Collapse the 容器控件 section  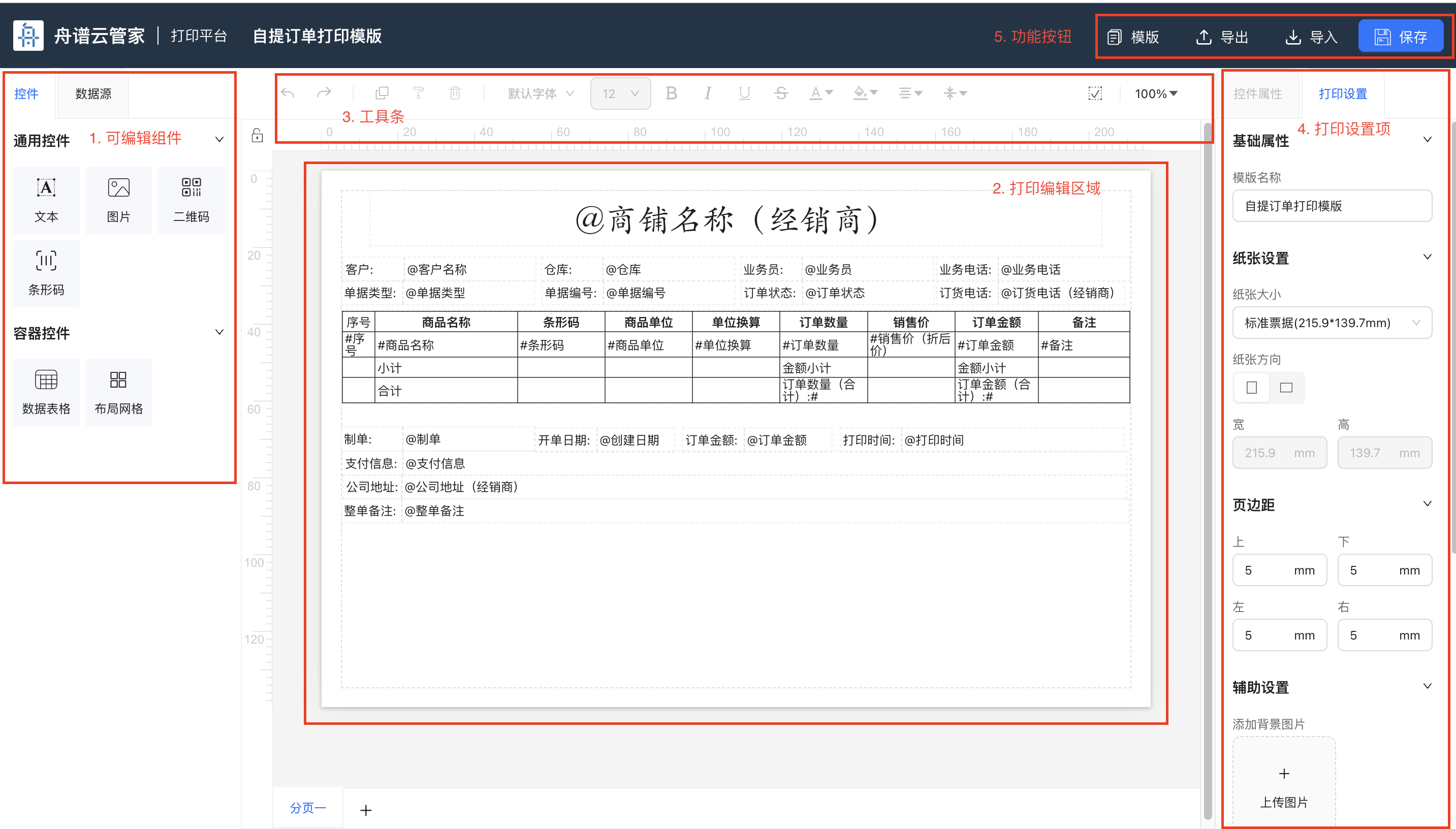click(219, 332)
